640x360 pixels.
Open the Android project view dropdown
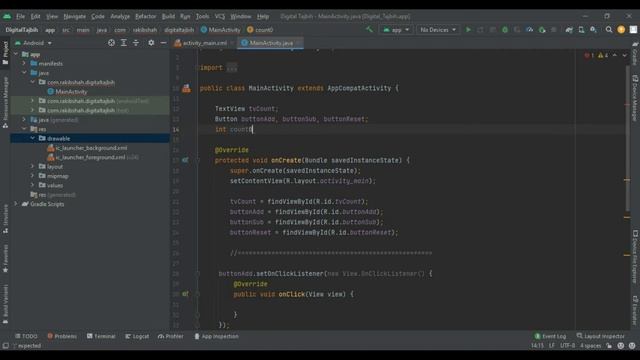click(33, 43)
